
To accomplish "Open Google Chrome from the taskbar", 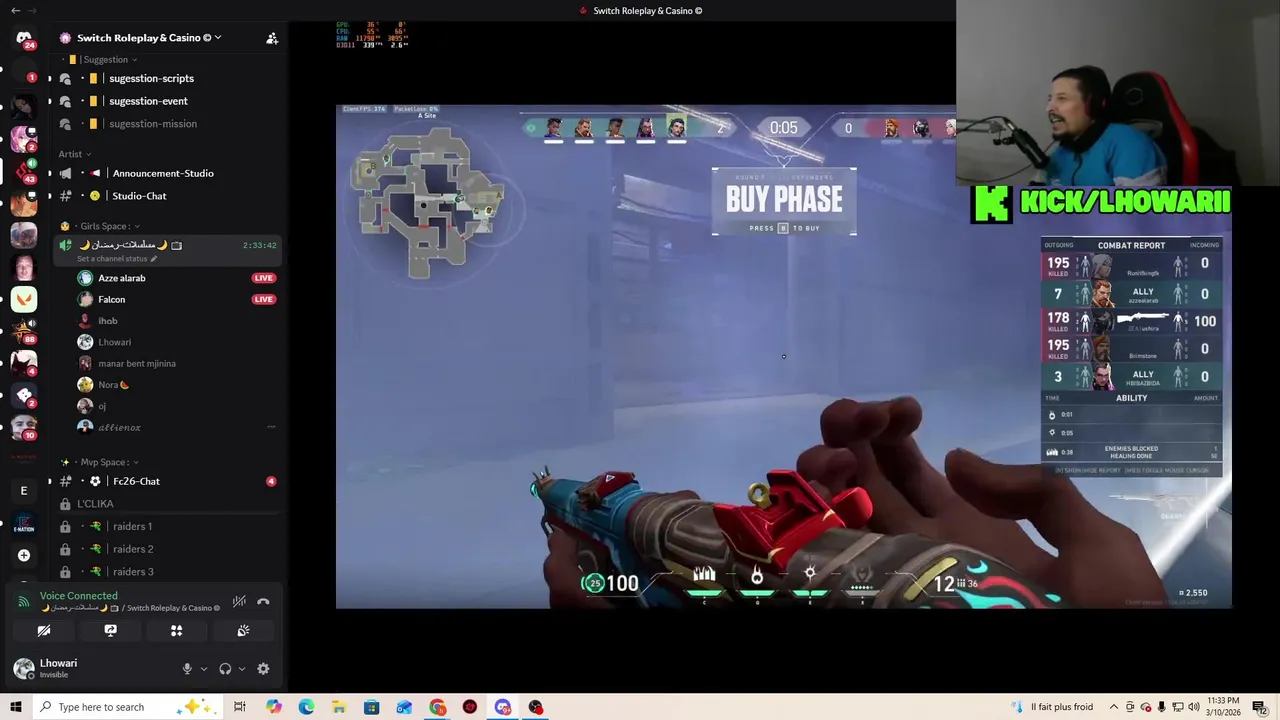I will click(438, 707).
